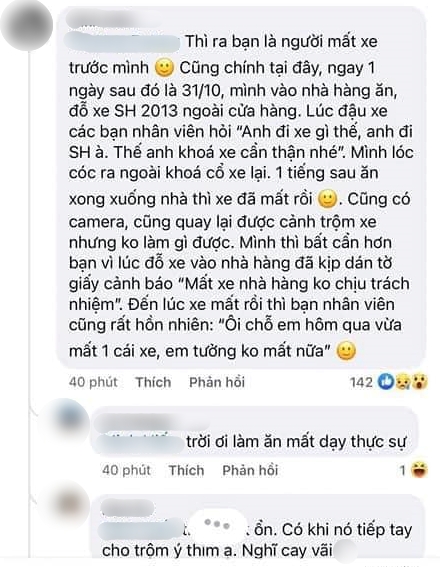Reply to main comment via Phản hồi
Screen dimensions: 440x567
point(217,382)
